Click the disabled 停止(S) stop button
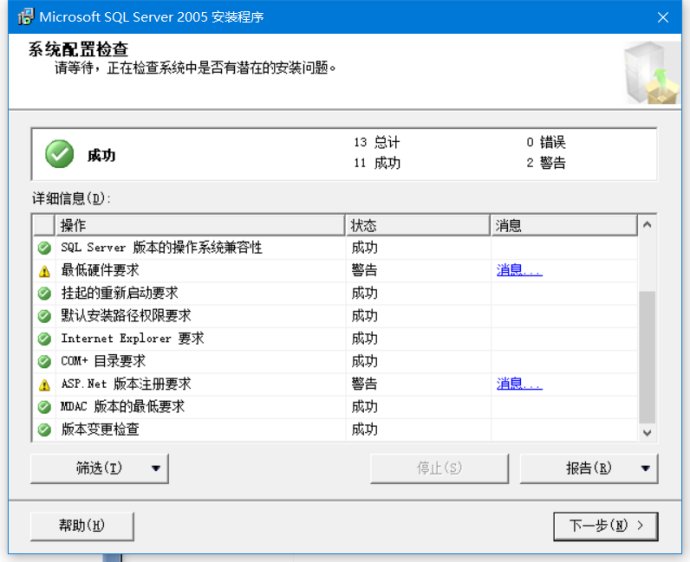 click(x=439, y=468)
